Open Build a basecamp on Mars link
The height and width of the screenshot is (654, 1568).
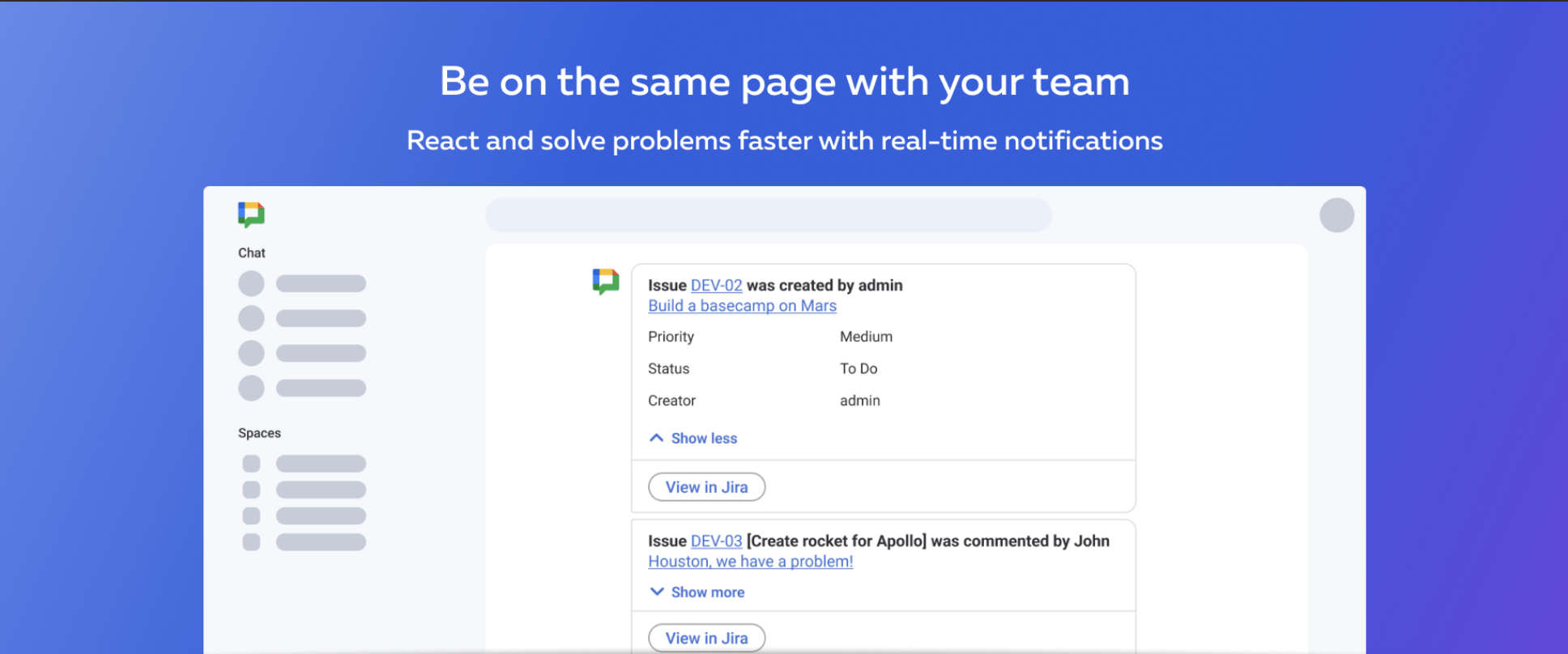click(x=742, y=306)
